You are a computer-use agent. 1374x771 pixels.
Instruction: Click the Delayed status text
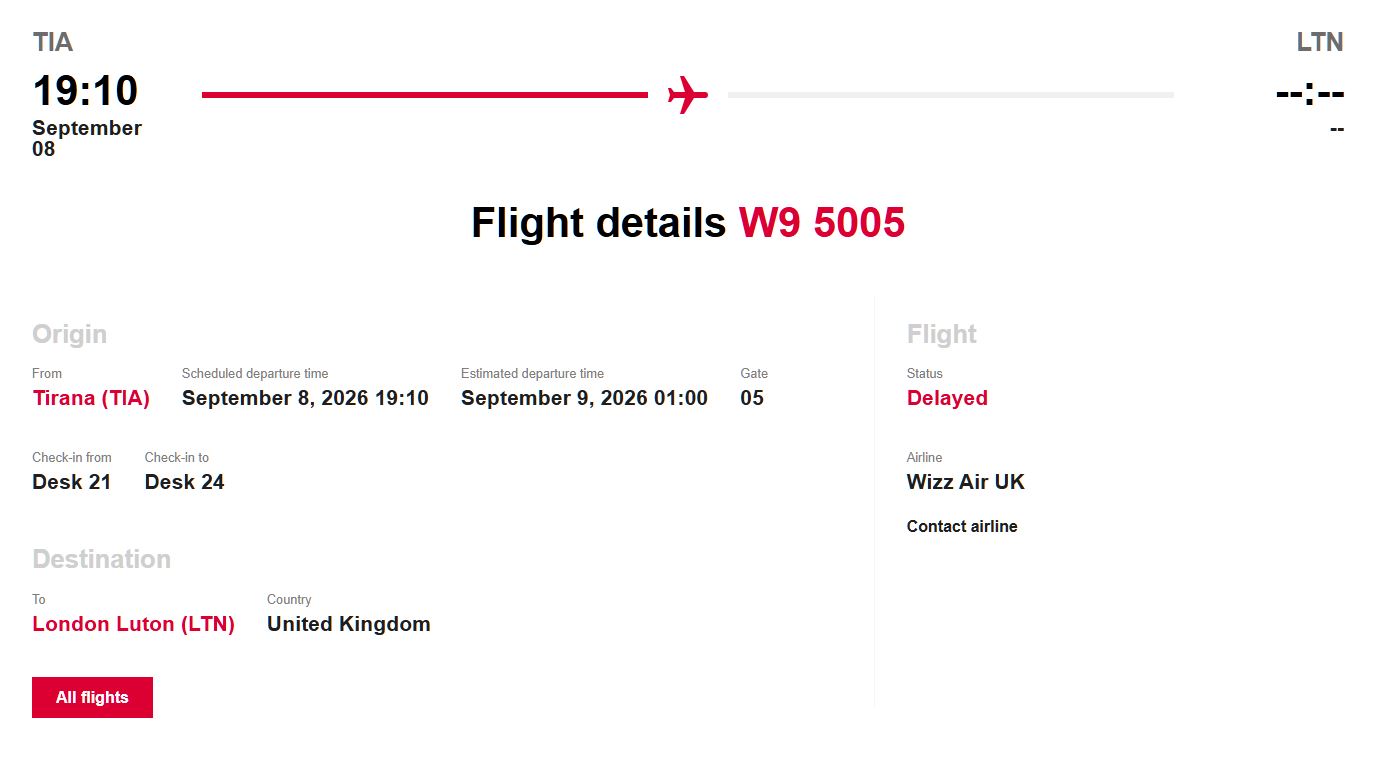point(947,398)
